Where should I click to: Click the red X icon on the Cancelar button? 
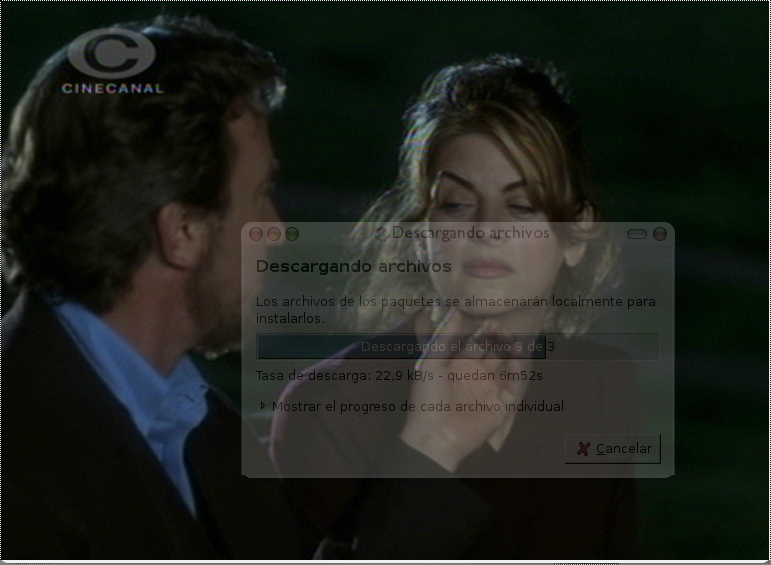tap(583, 449)
